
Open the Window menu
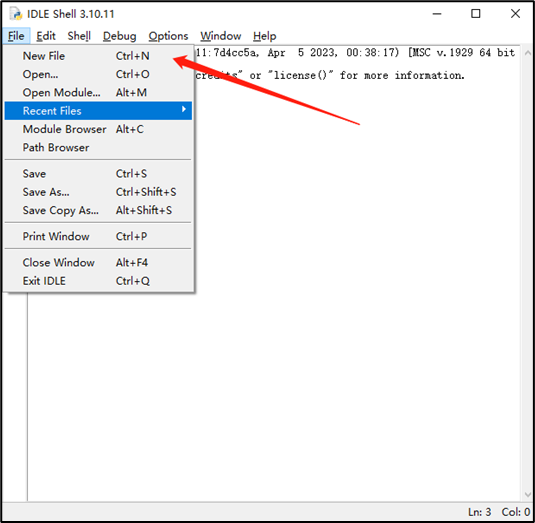pos(220,36)
